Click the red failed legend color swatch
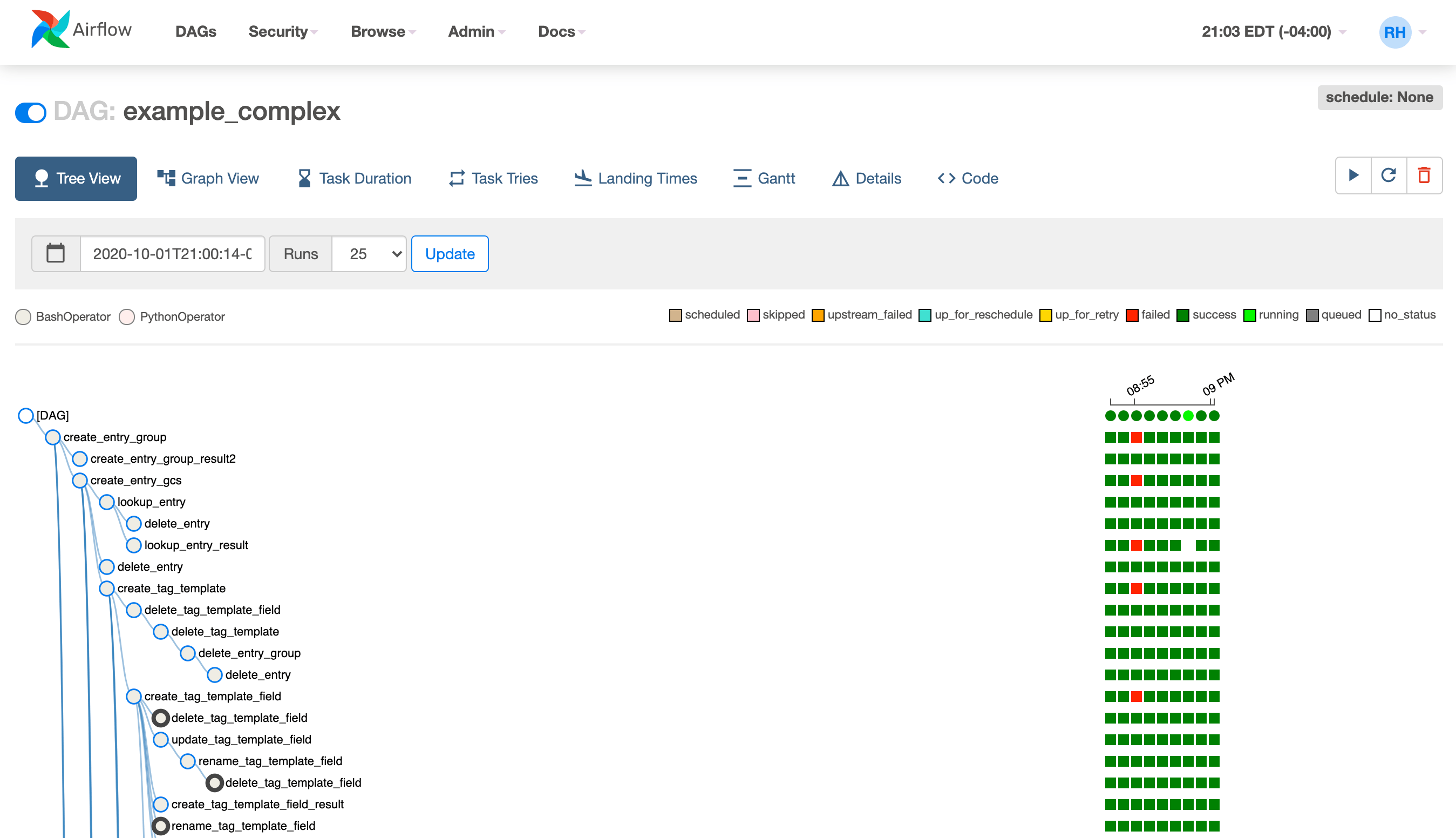The image size is (1456, 838). (x=1132, y=315)
